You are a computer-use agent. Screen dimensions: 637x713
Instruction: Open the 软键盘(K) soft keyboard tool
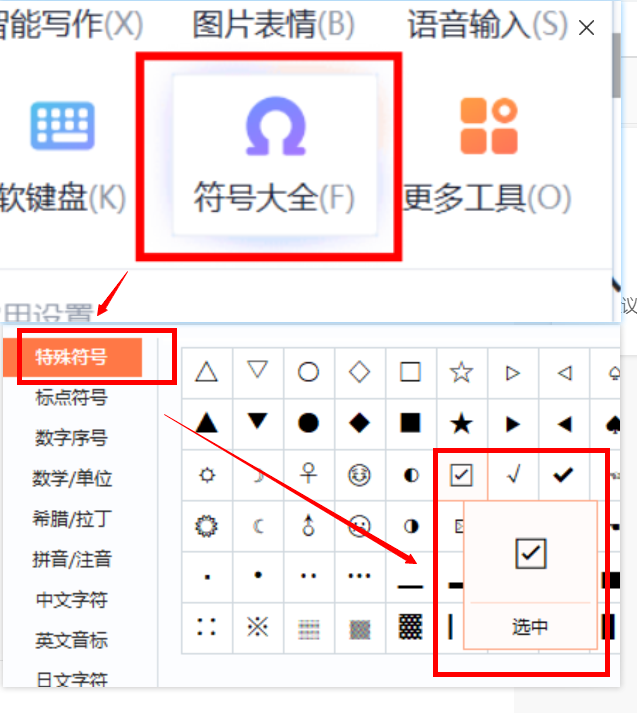[62, 156]
